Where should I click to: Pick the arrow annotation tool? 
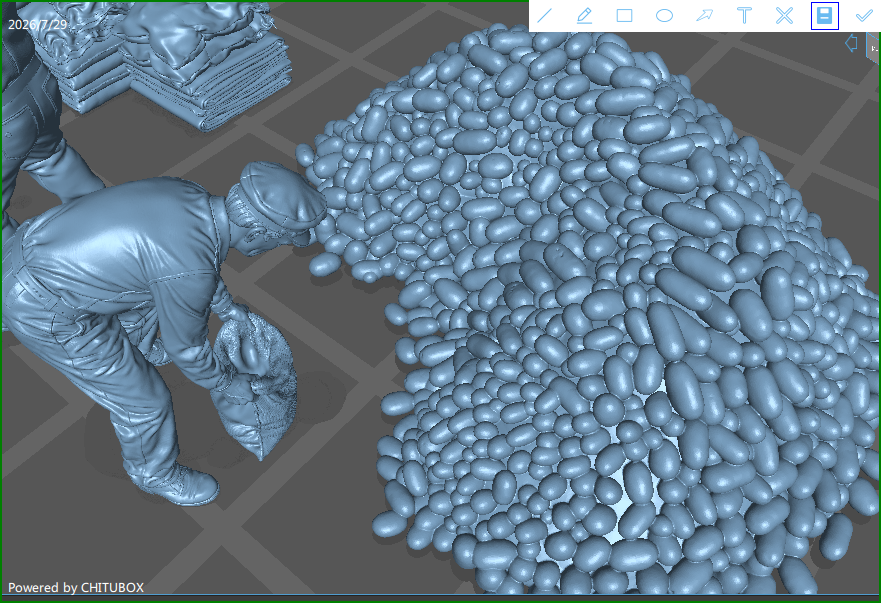[x=704, y=16]
